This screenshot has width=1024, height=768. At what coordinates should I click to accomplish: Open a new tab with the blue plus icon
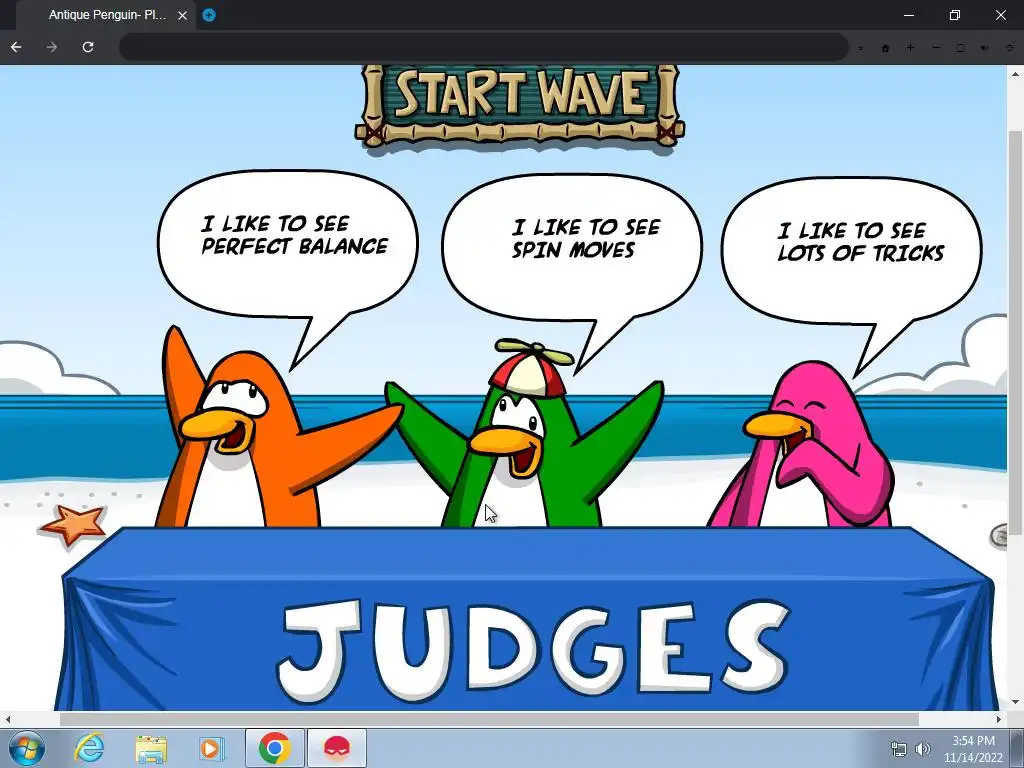pos(209,15)
